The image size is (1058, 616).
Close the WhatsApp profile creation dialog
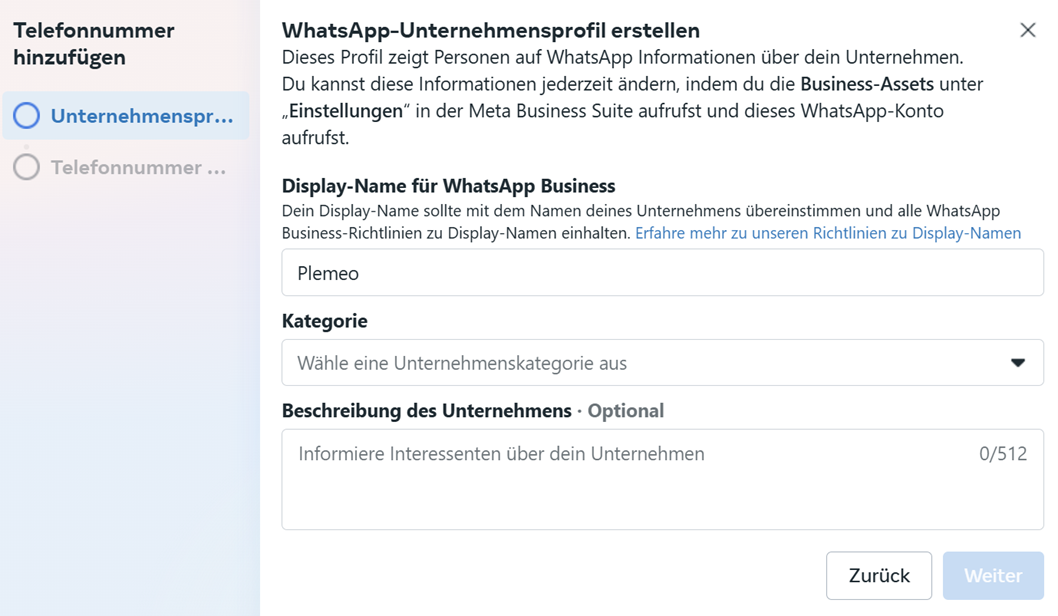click(1027, 30)
